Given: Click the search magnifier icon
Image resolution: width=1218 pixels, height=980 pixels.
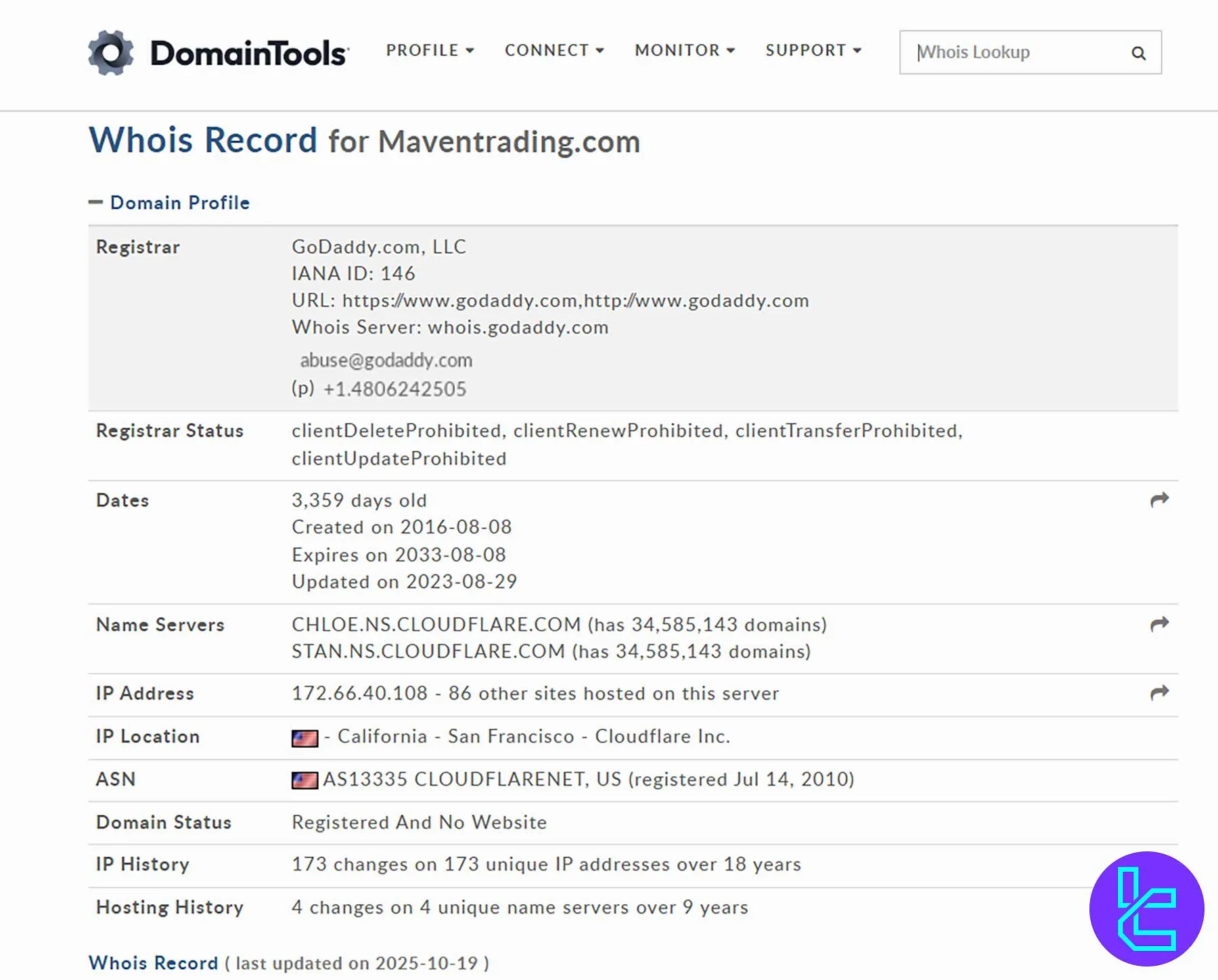Looking at the screenshot, I should coord(1138,52).
